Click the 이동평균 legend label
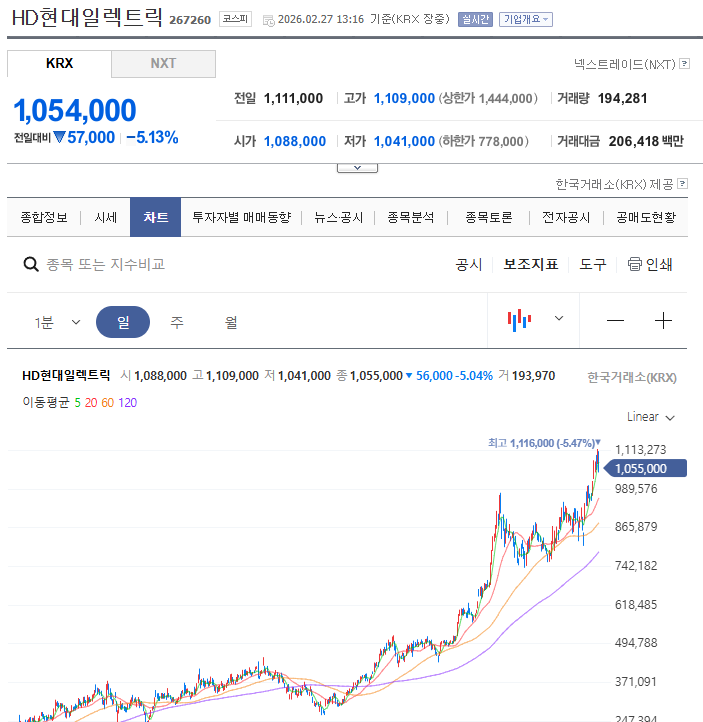Viewport: 703px width, 722px height. (46, 402)
